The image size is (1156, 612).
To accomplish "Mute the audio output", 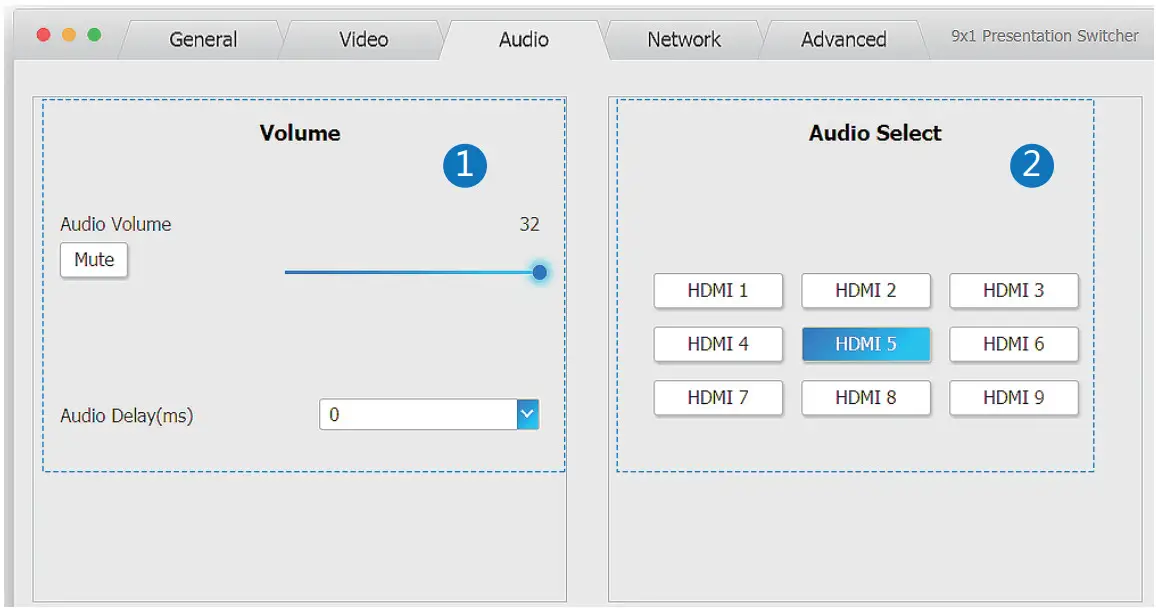I will coord(93,260).
